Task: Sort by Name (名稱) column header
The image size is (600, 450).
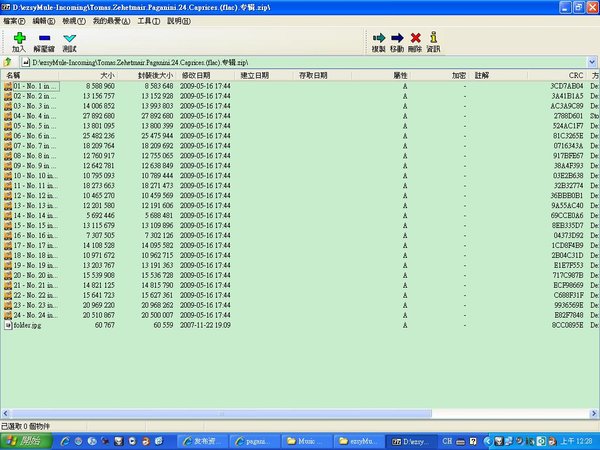Action: pos(29,75)
